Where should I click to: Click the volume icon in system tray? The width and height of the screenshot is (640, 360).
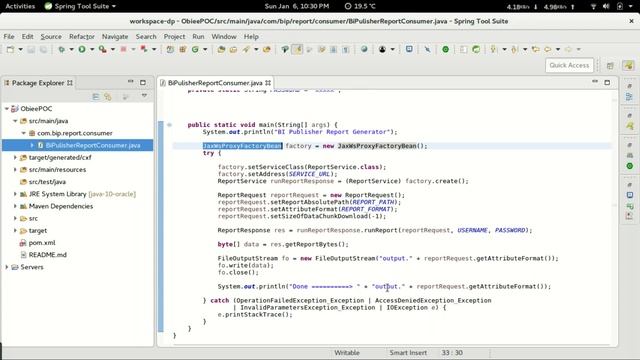606,6
